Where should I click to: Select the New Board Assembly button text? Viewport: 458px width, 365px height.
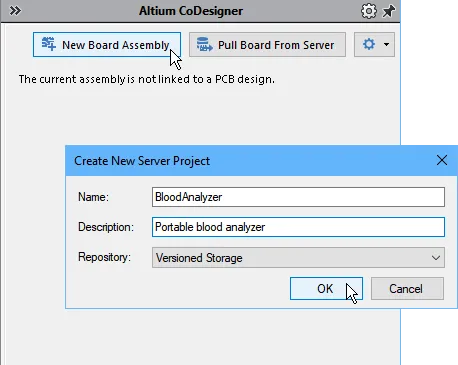click(116, 45)
